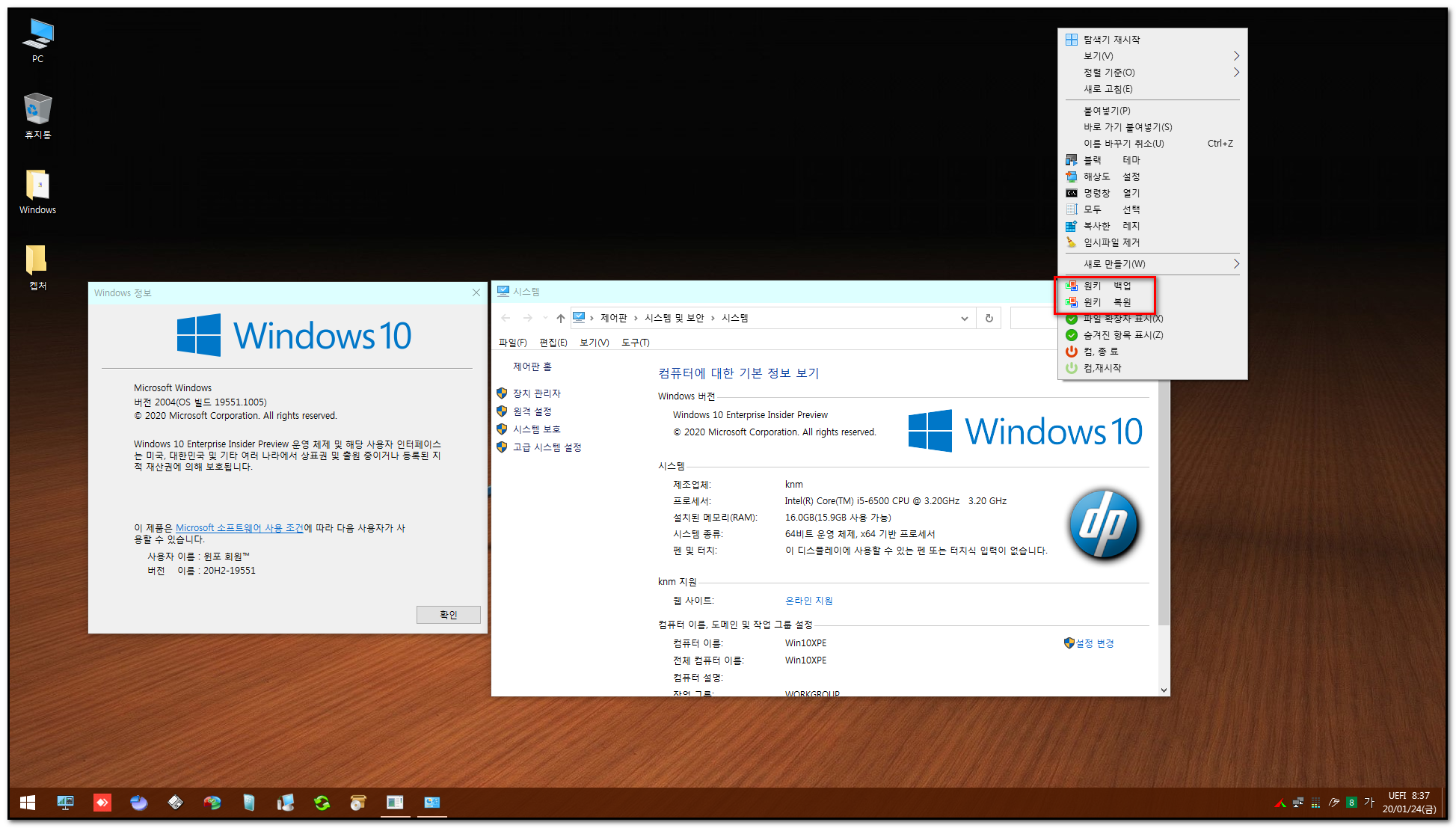1456x828 pixels.
Task: Click the up arrow in System window
Action: (561, 318)
